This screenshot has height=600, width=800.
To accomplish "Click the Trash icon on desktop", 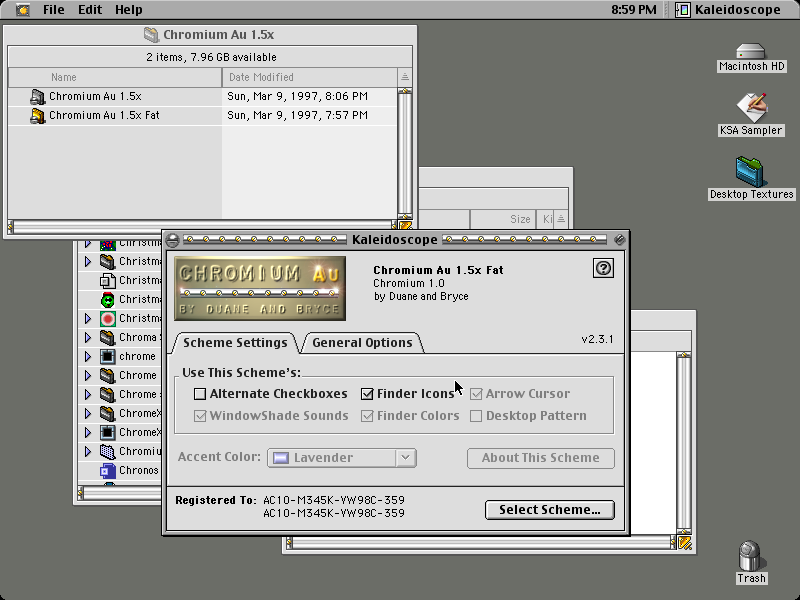I will (750, 556).
